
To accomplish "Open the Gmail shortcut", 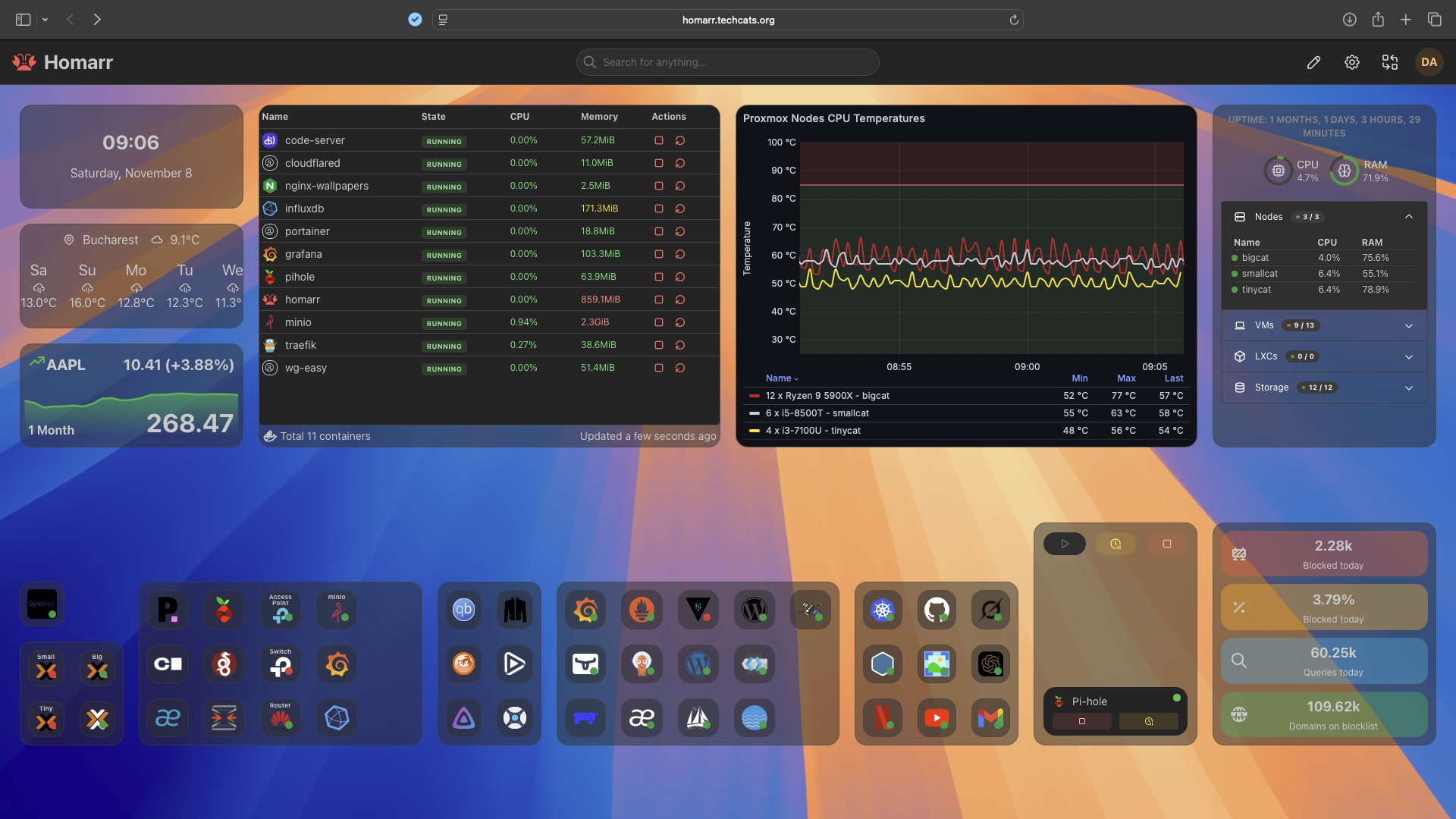I will tap(990, 718).
